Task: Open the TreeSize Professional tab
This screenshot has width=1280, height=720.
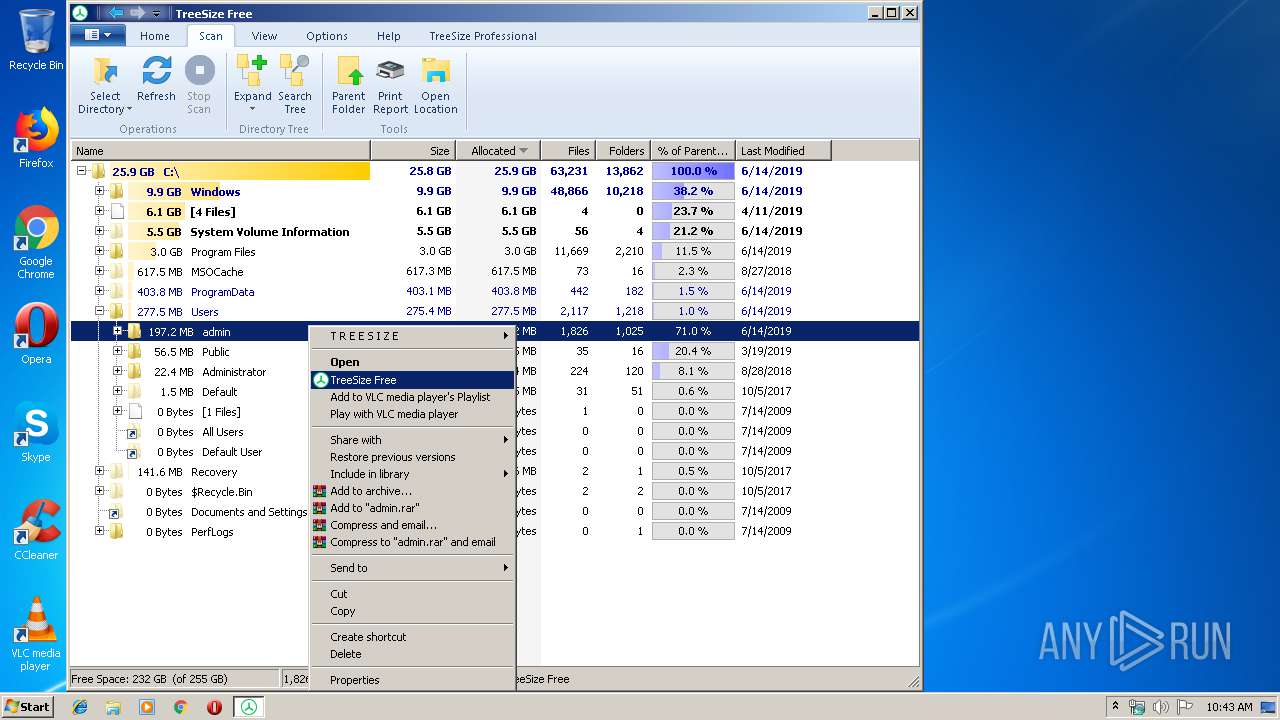Action: [x=483, y=36]
